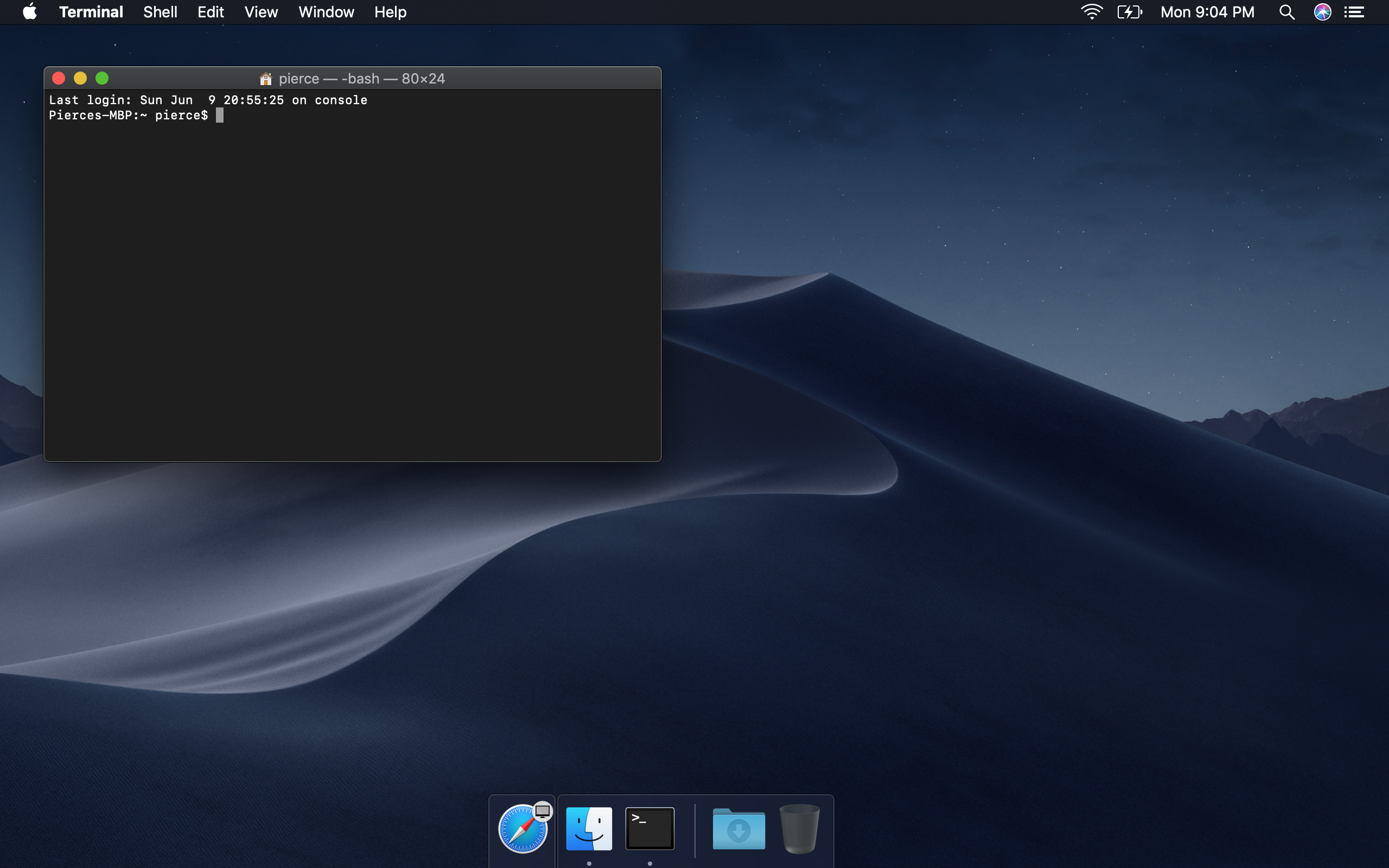Open the Edit menu
This screenshot has height=868, width=1389.
click(x=211, y=12)
